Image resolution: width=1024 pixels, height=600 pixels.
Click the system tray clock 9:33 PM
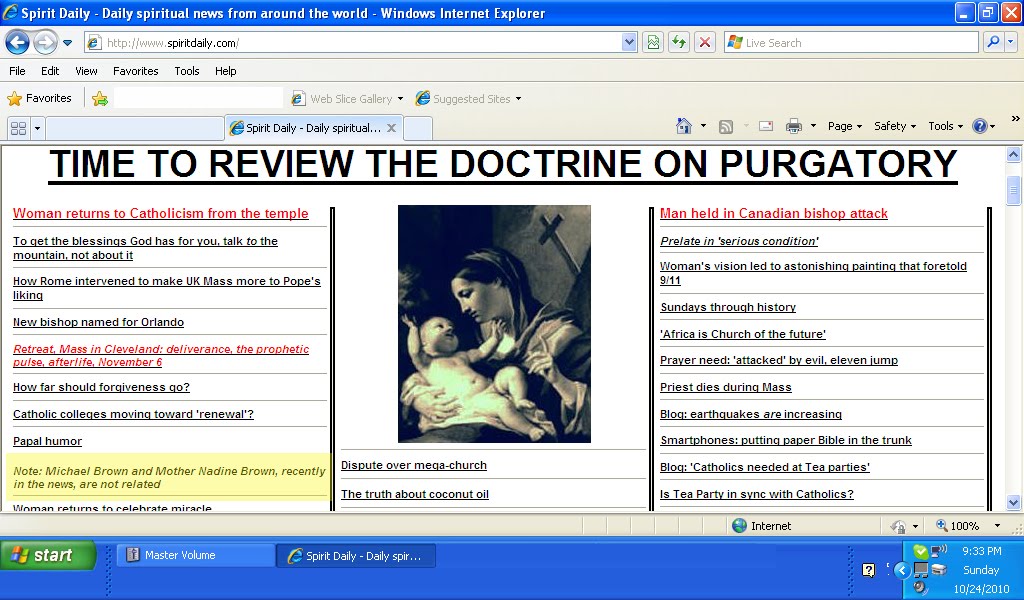(982, 552)
